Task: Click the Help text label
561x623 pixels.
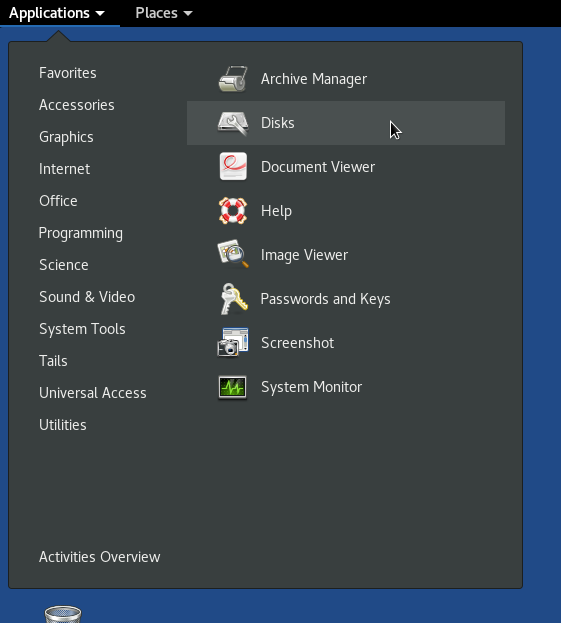Action: click(x=276, y=211)
